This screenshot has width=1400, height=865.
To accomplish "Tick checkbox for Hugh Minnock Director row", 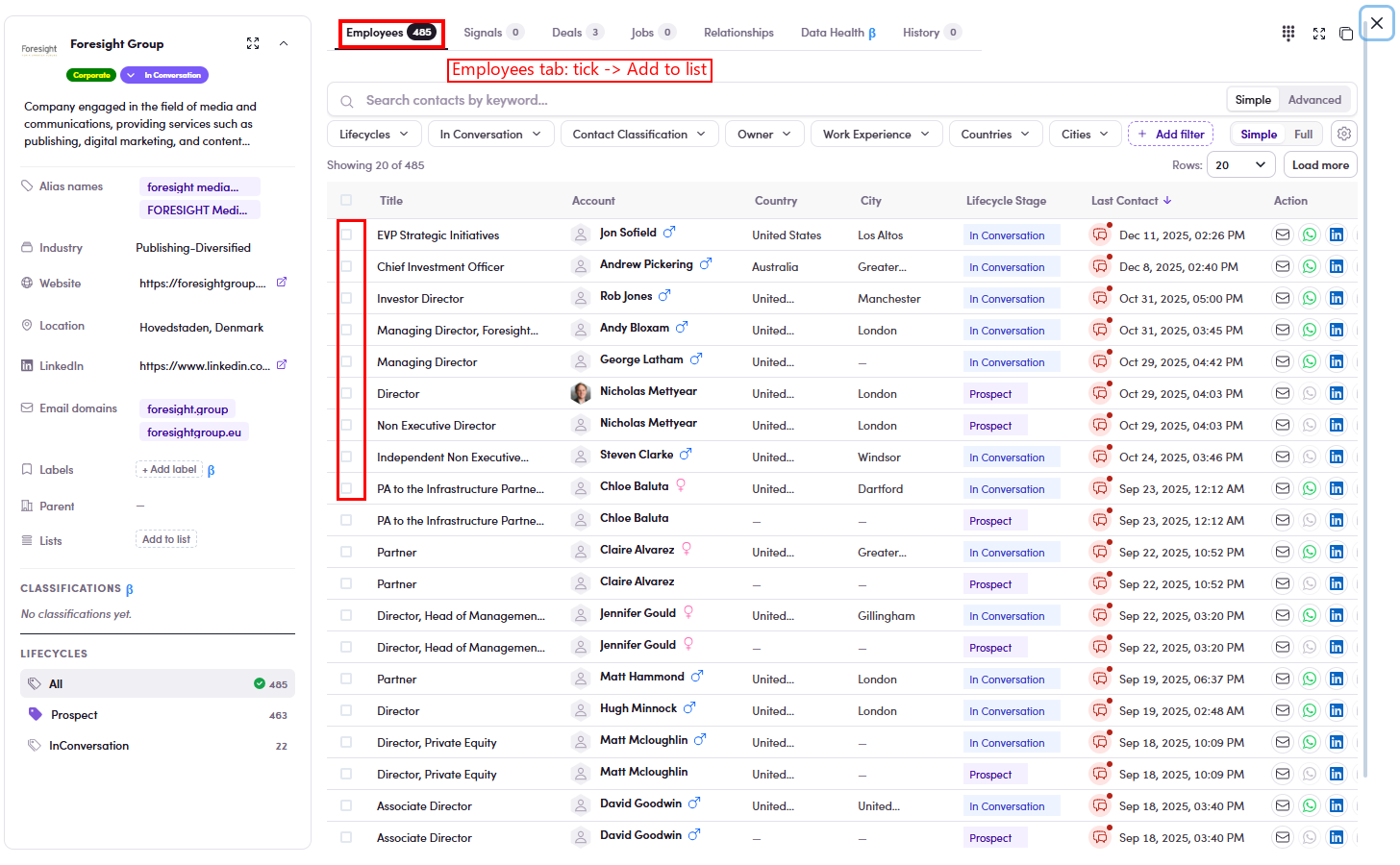I will click(x=346, y=710).
